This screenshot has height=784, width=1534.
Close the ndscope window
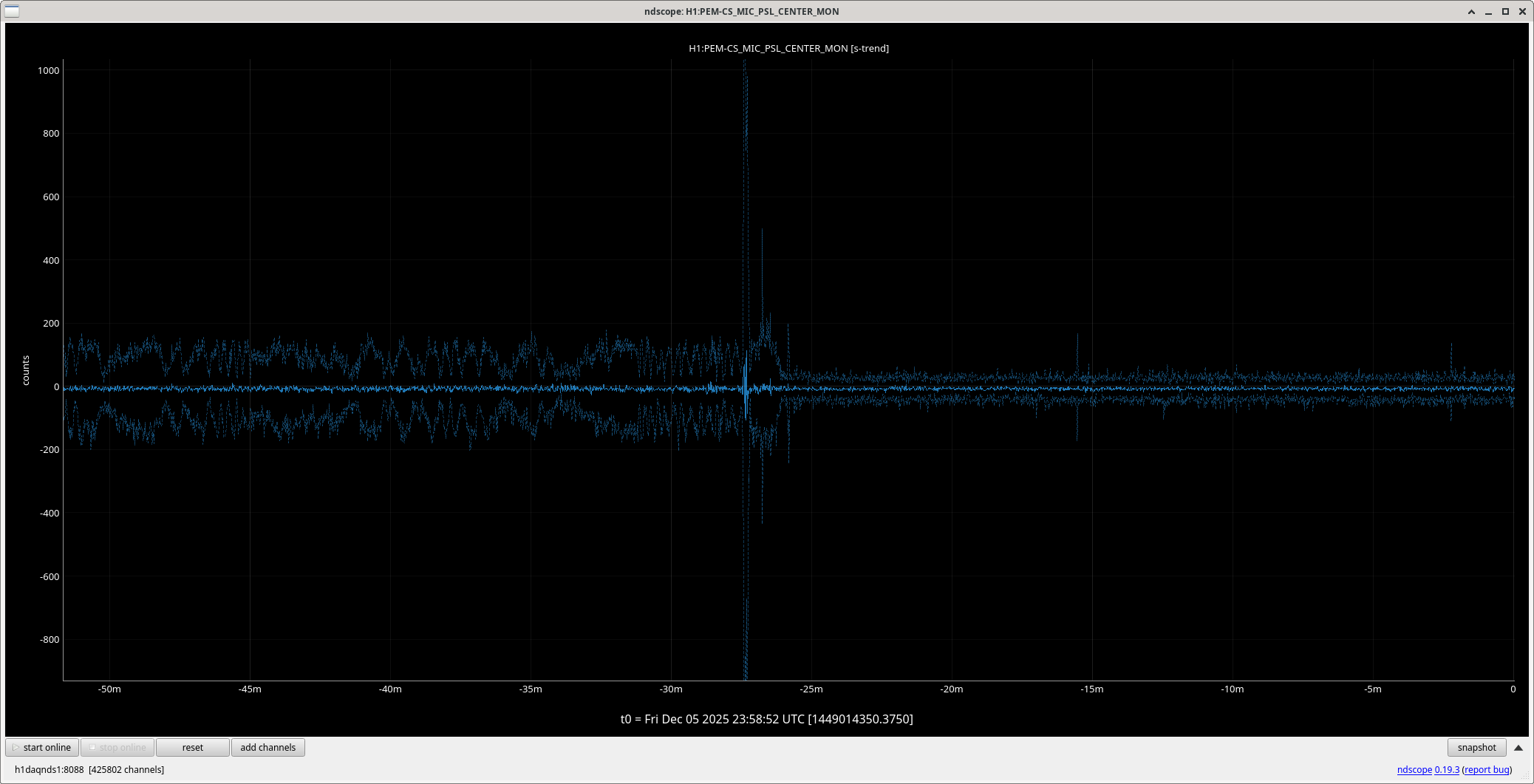point(1522,11)
